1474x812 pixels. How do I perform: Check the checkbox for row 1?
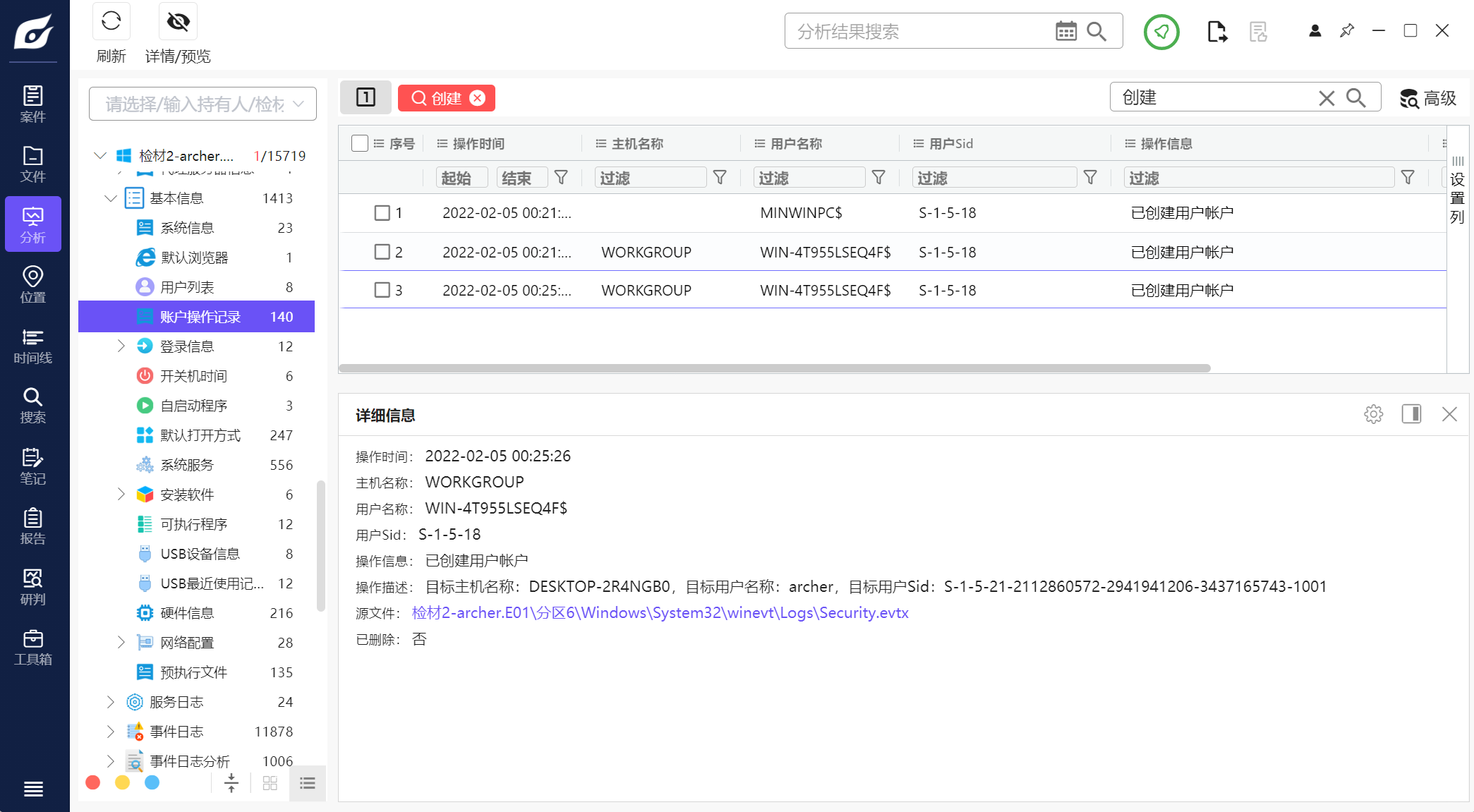point(382,213)
